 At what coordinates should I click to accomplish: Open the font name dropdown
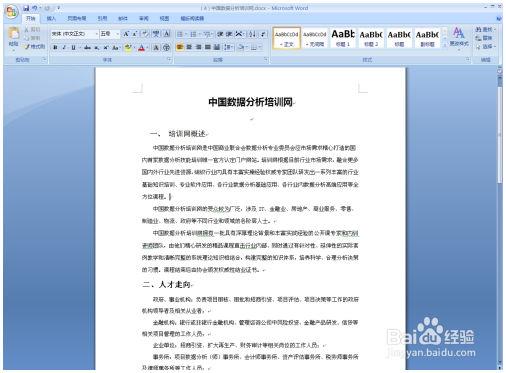tap(97, 34)
